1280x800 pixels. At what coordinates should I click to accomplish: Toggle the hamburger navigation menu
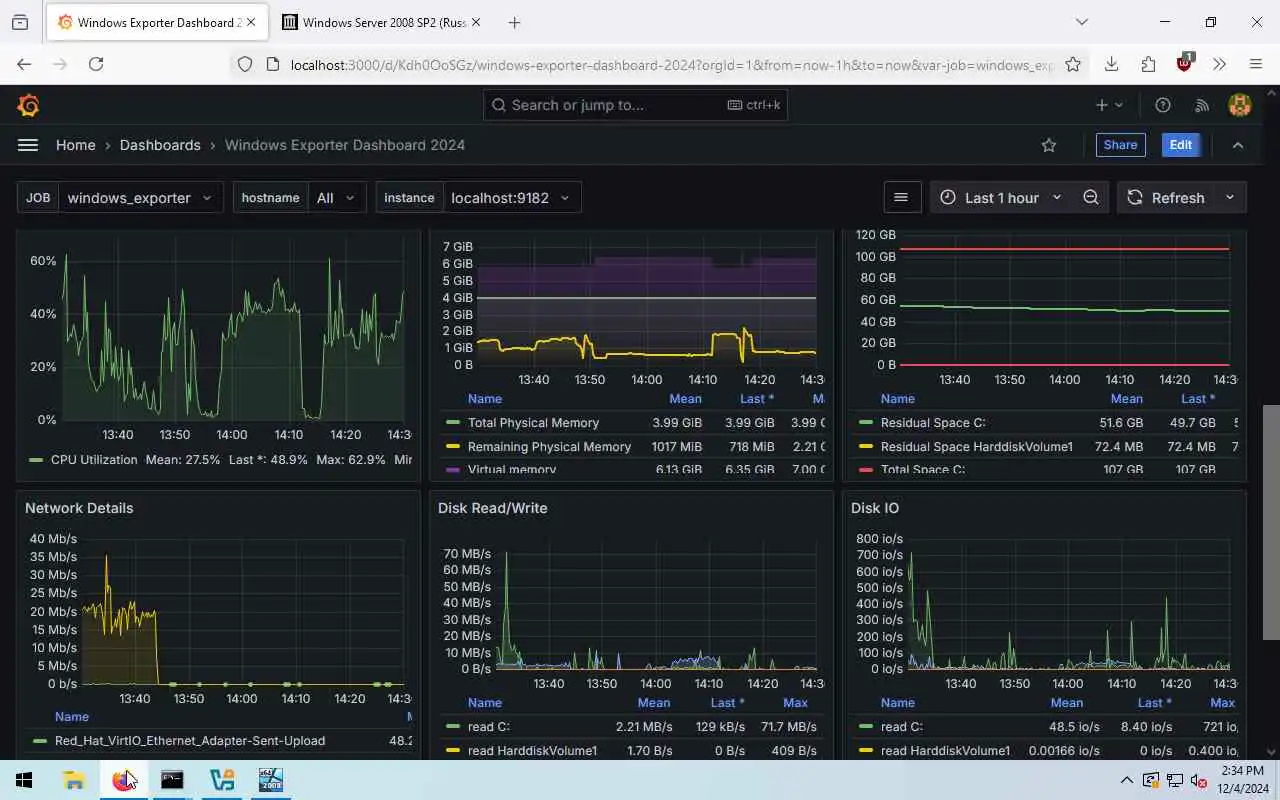pyautogui.click(x=28, y=145)
